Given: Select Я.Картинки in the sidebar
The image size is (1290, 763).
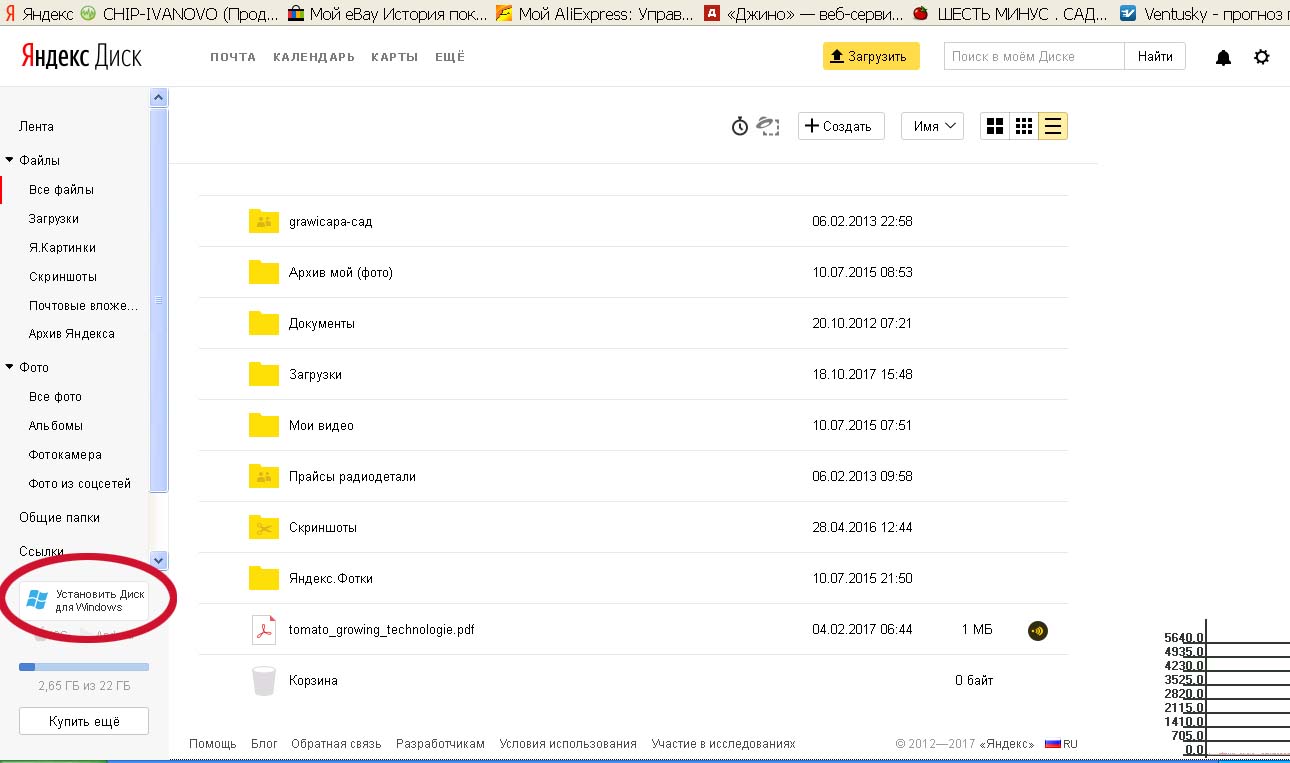Looking at the screenshot, I should pos(62,248).
